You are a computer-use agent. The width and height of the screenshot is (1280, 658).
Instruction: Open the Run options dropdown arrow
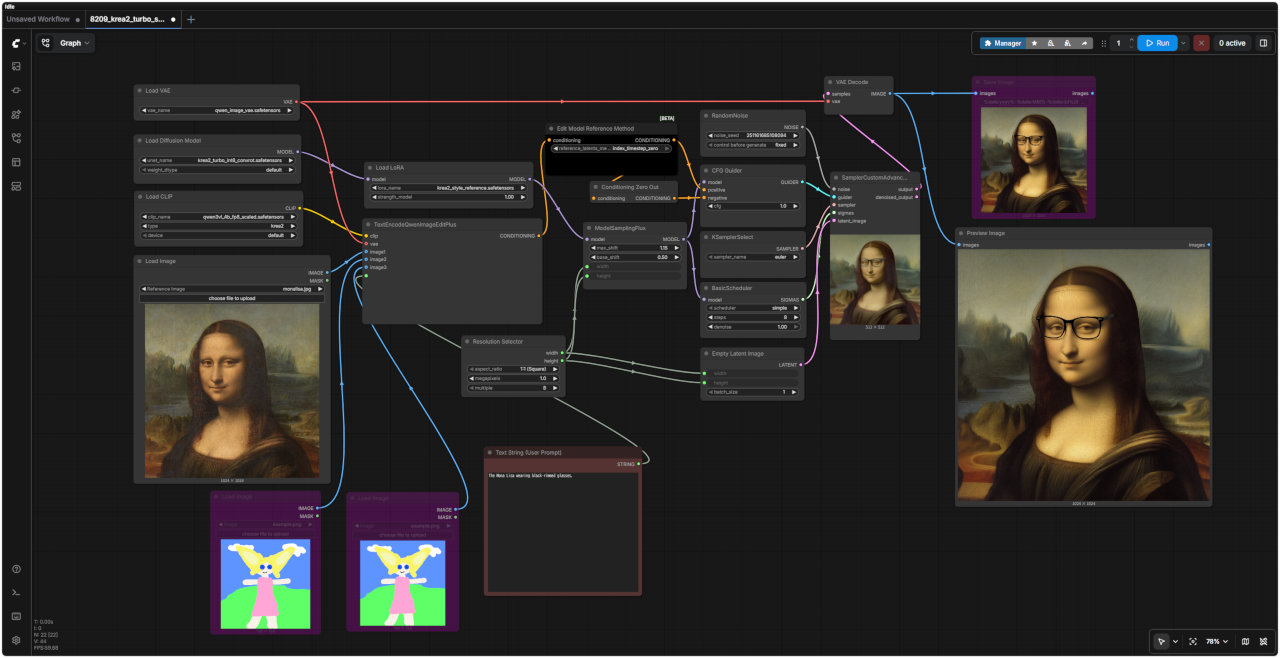1183,43
